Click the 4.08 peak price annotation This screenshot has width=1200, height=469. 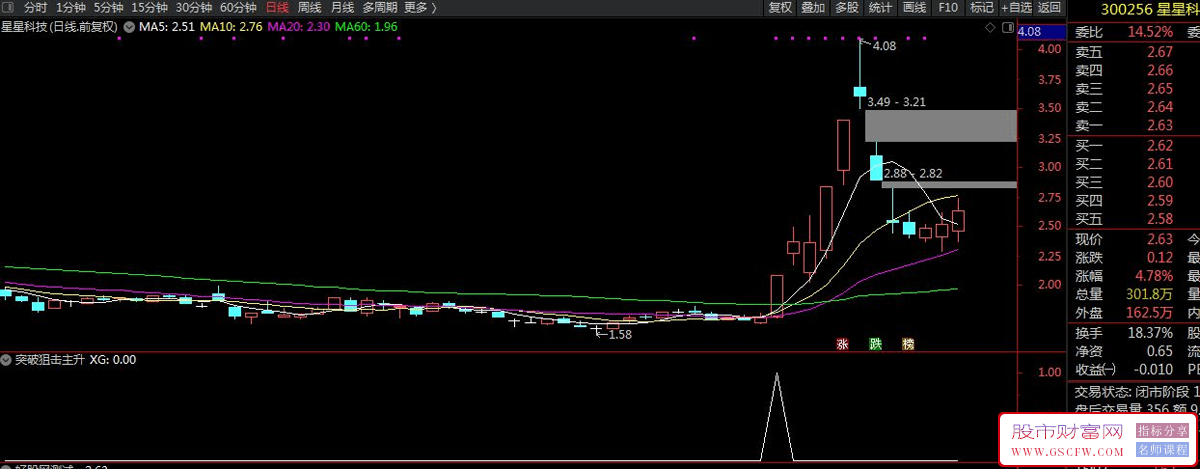click(x=884, y=46)
